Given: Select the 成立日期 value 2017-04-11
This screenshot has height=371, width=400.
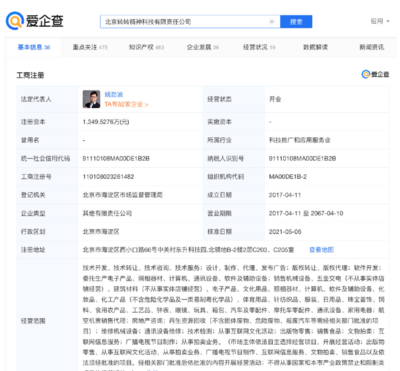Looking at the screenshot, I should click(x=285, y=195).
